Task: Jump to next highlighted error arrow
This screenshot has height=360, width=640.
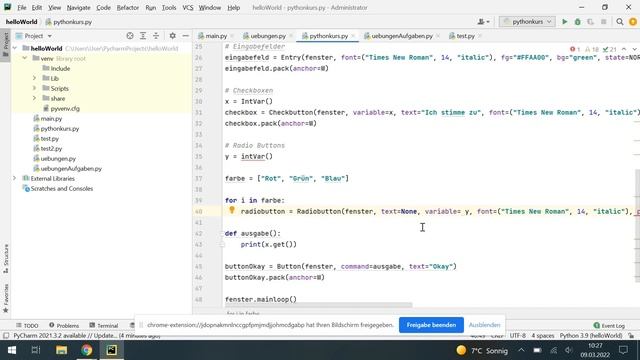Action: coord(634,49)
